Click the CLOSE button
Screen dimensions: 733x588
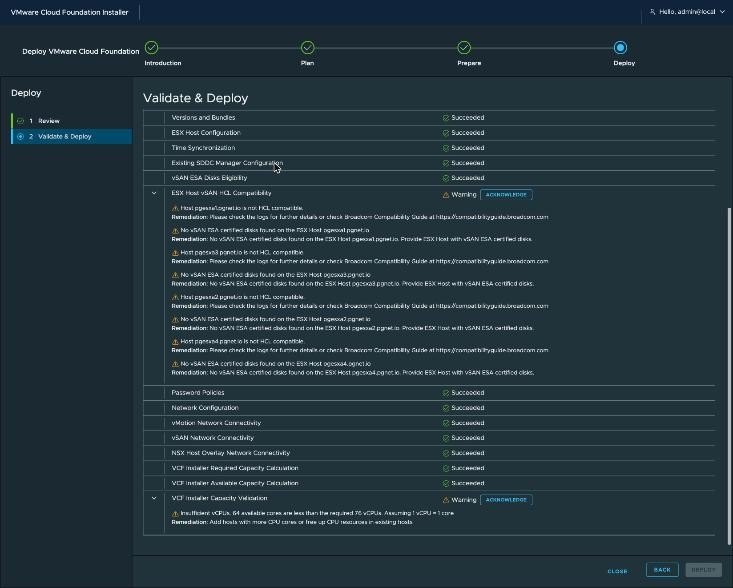point(617,571)
